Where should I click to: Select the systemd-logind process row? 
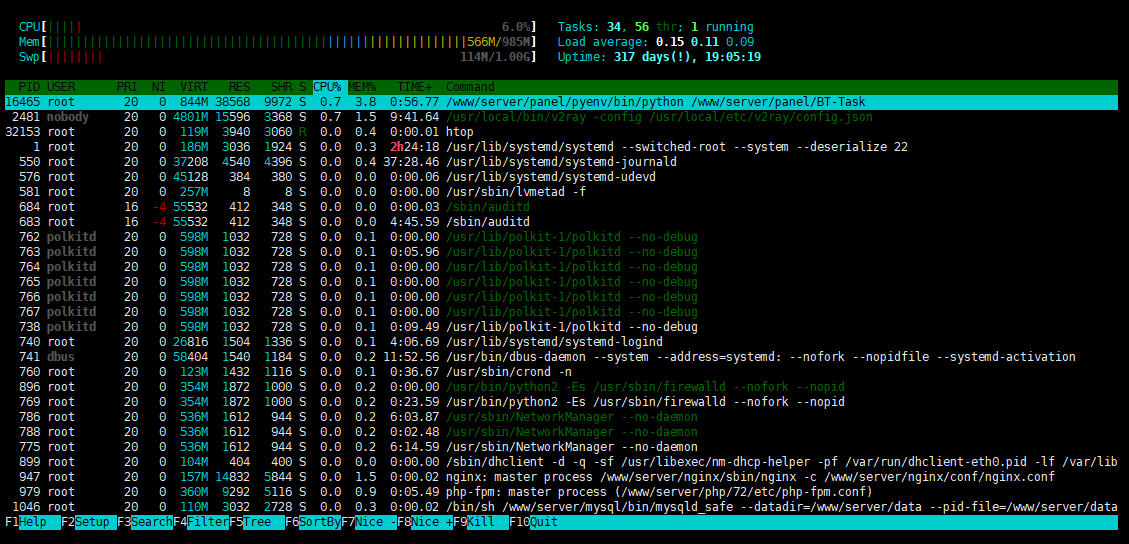(x=562, y=342)
